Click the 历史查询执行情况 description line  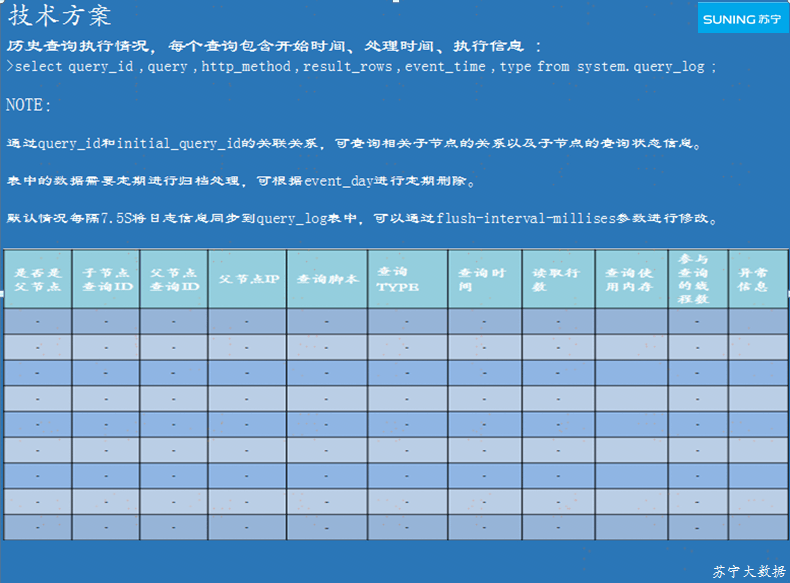pyautogui.click(x=274, y=46)
